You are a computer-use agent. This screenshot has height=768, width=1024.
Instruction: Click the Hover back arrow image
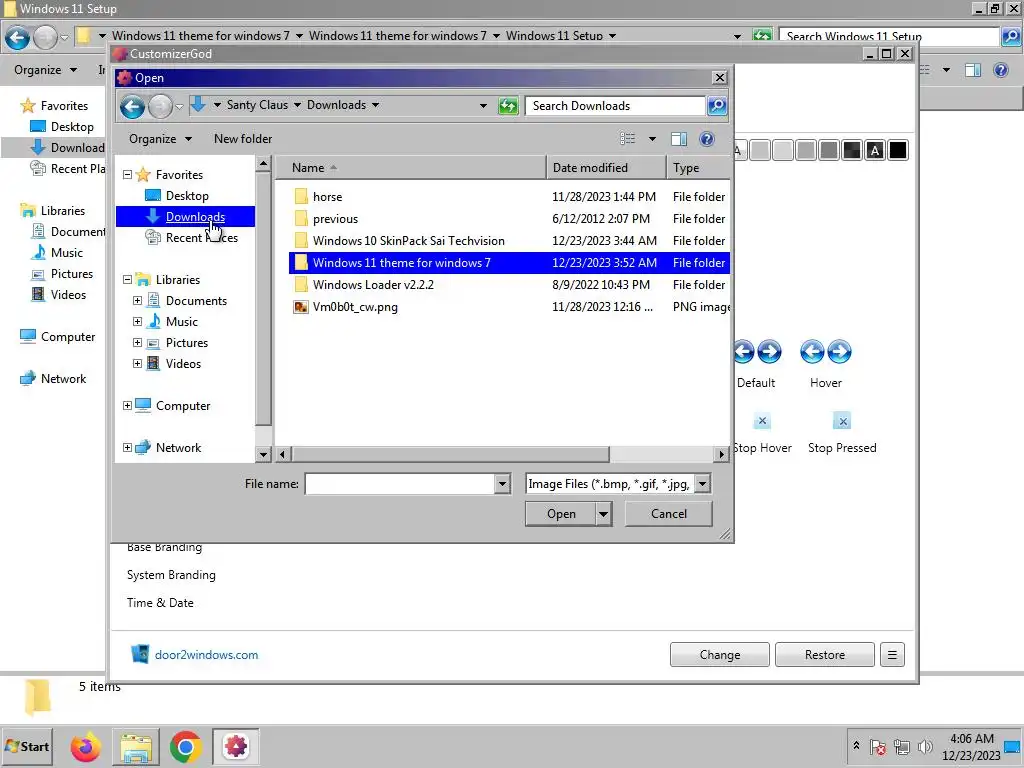point(812,352)
